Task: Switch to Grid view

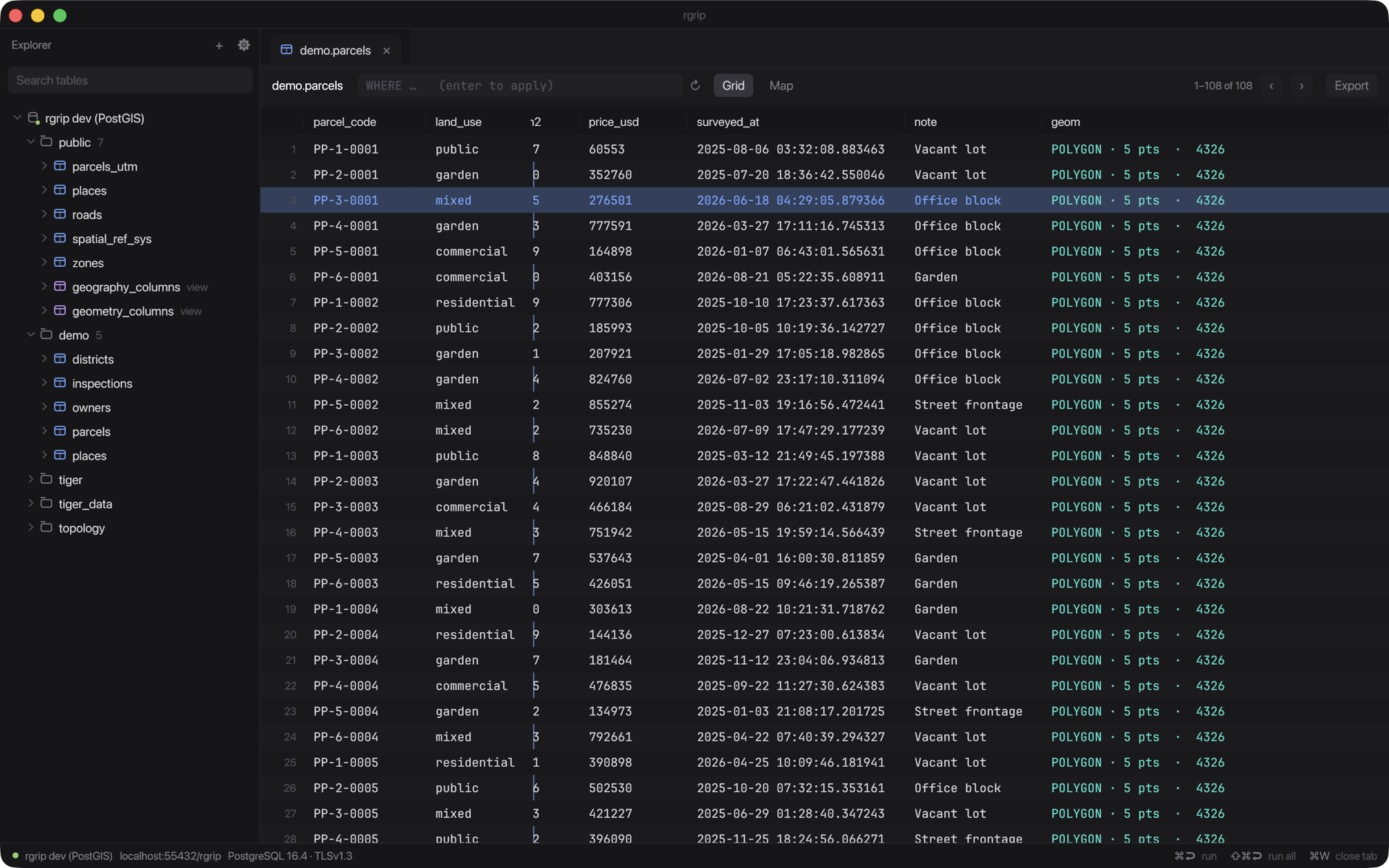Action: pyautogui.click(x=733, y=85)
